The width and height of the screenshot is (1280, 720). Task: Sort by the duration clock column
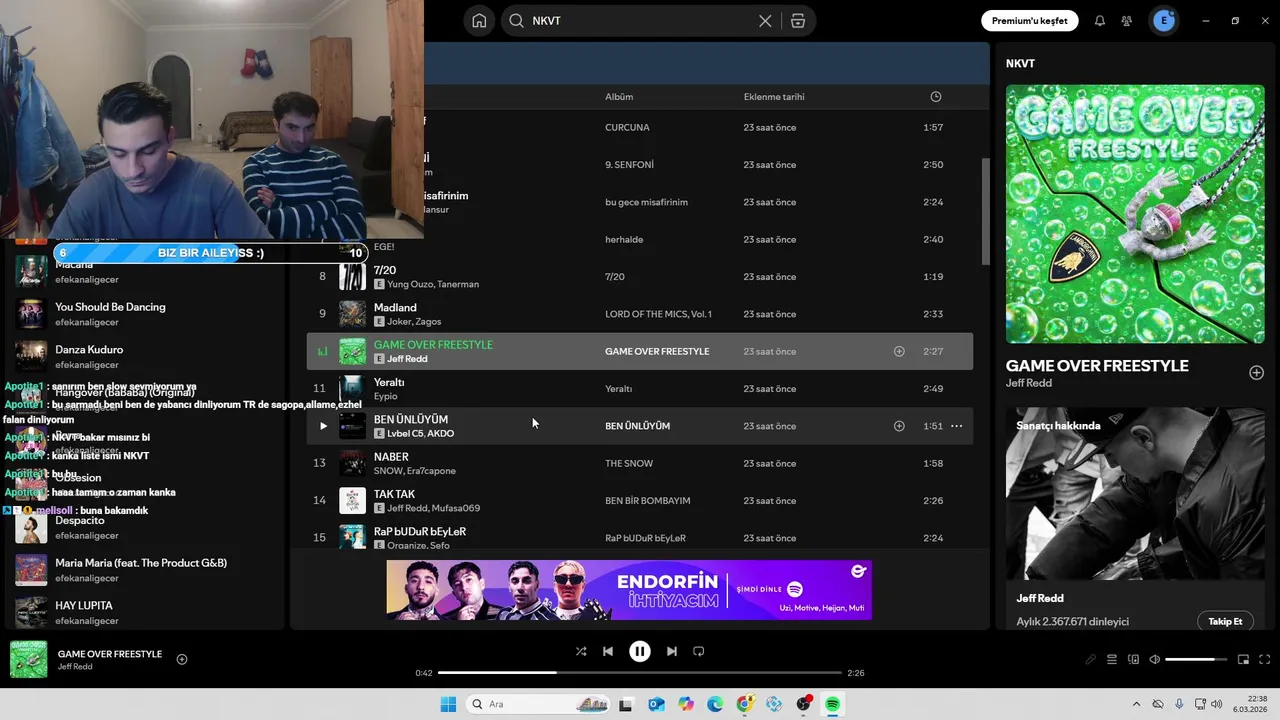[936, 97]
